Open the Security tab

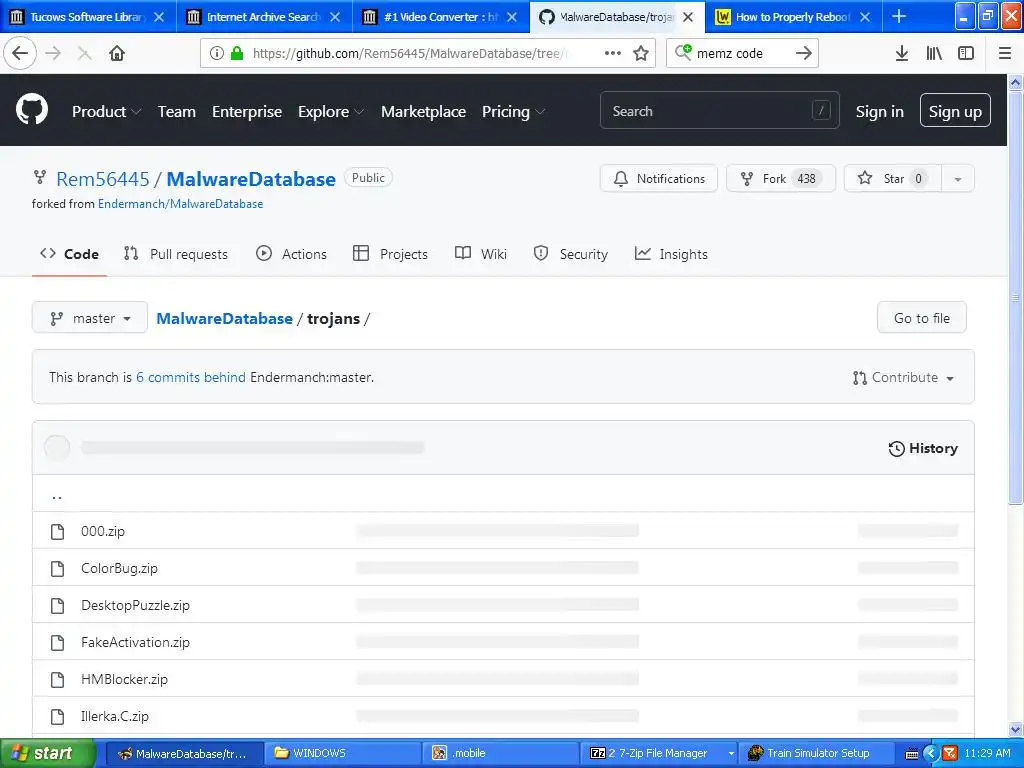[571, 254]
